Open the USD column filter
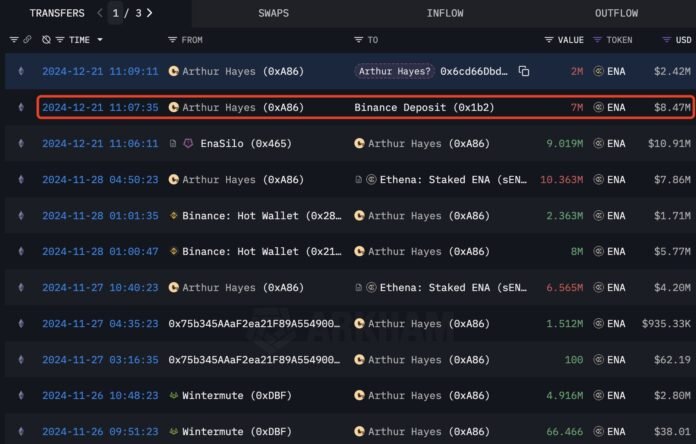Viewport: 696px width, 444px height. click(x=666, y=40)
